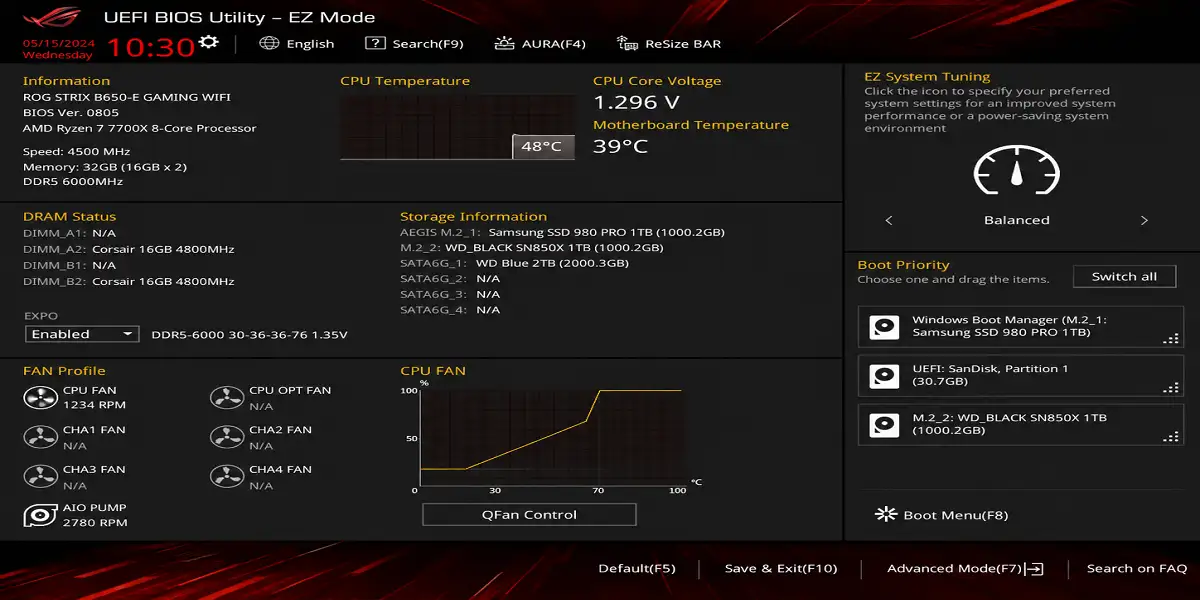The image size is (1200, 600).
Task: Open Search(F9) from the top bar
Action: tap(428, 43)
